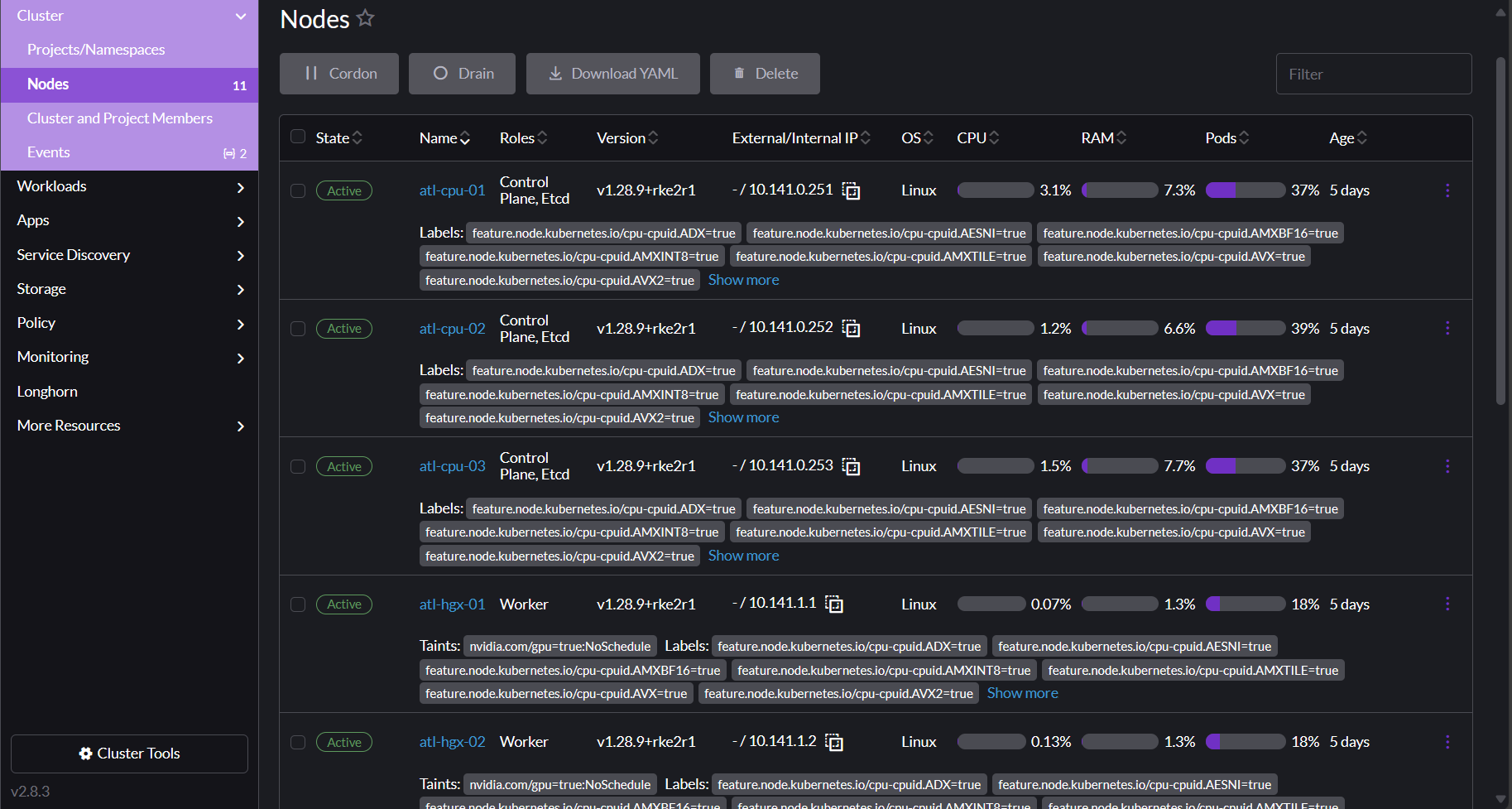Check the row checkbox for atl-hgx-01

(298, 604)
